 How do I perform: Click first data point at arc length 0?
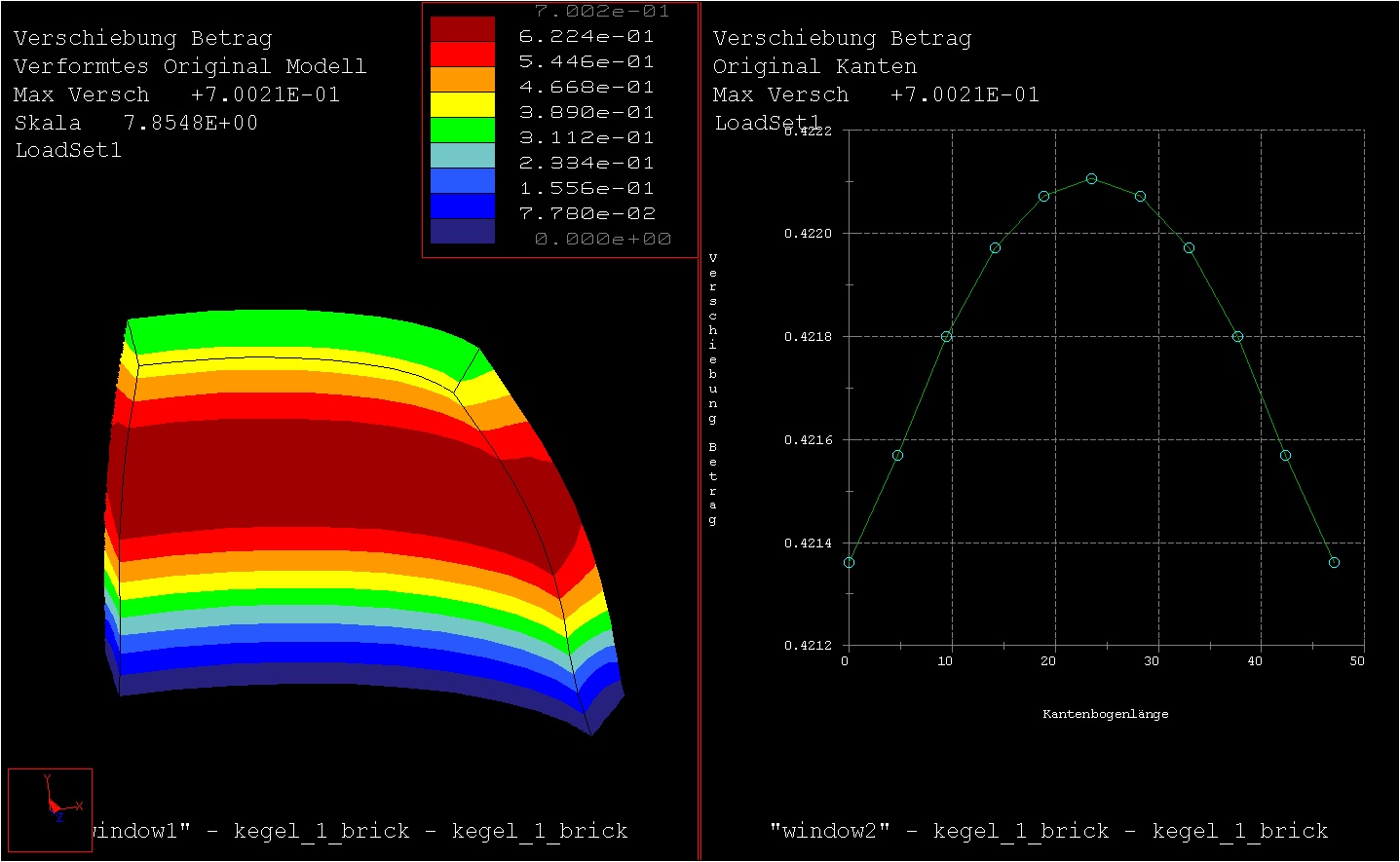coord(849,563)
